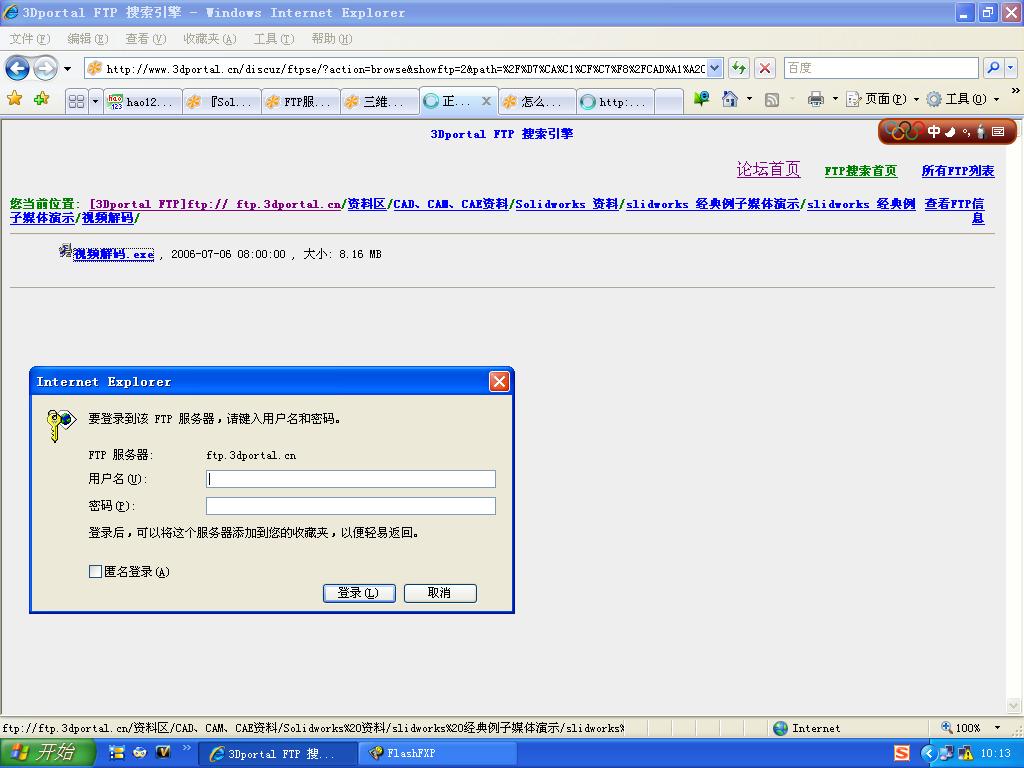Screen dimensions: 1024x768
Task: Switch to the FTP服... tab
Action: pyautogui.click(x=301, y=102)
